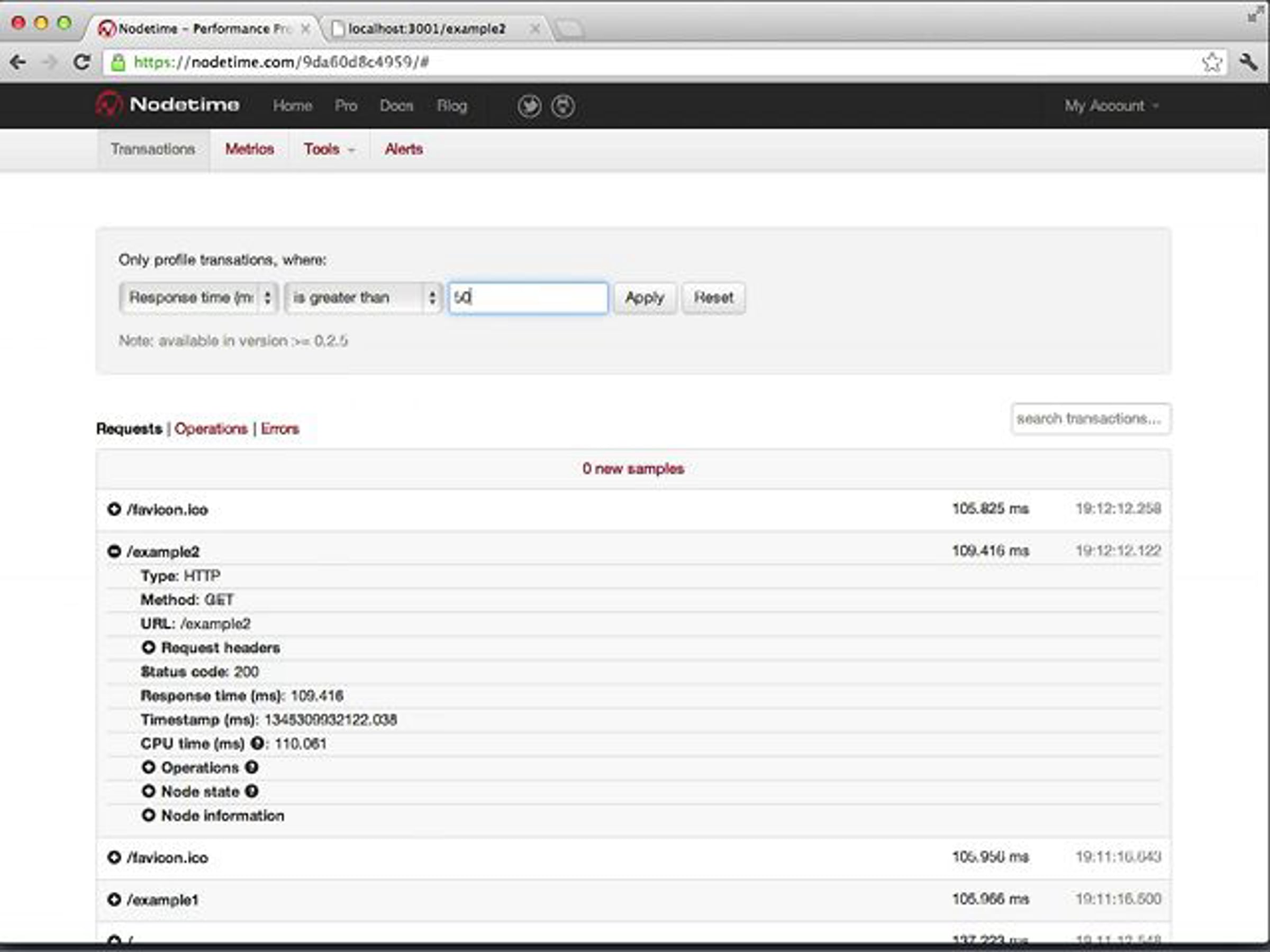Expand the Node information section
Viewport: 1270px width, 952px height.
point(149,816)
